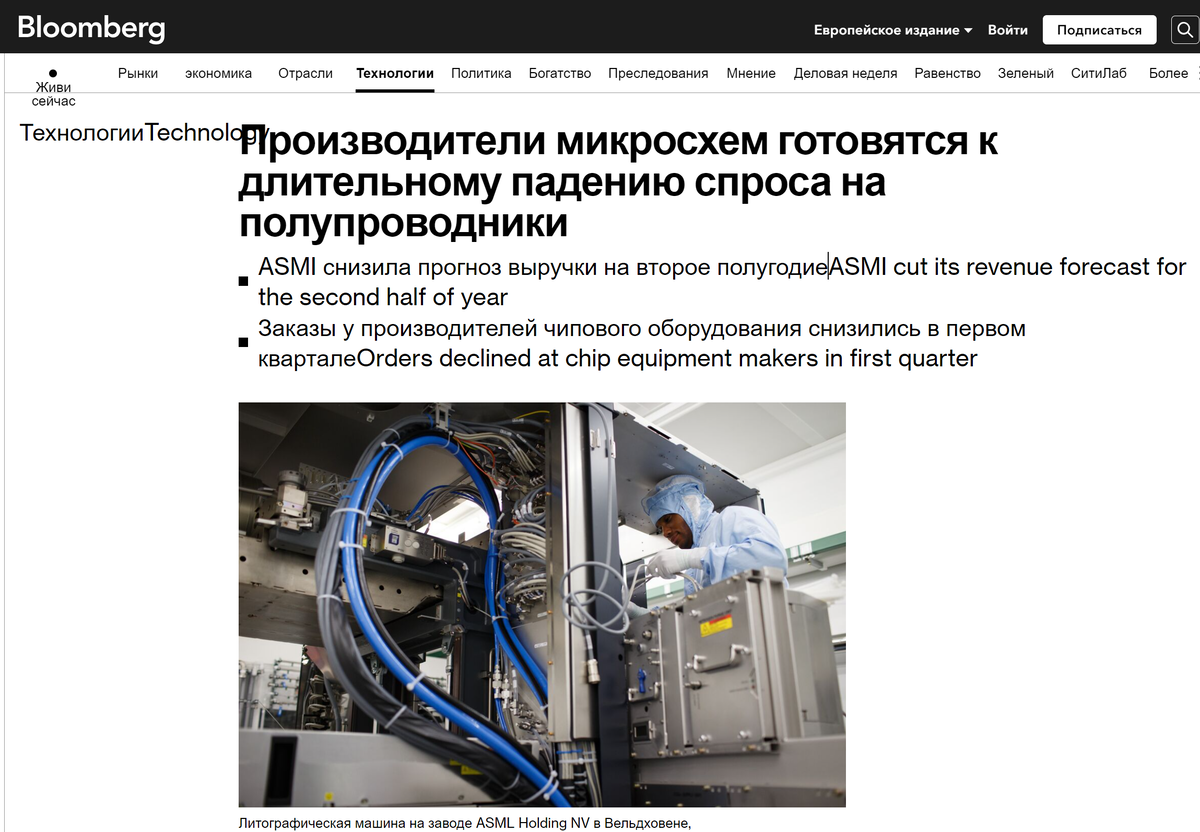The image size is (1200, 832).
Task: Expand the Более menu
Action: [1168, 73]
